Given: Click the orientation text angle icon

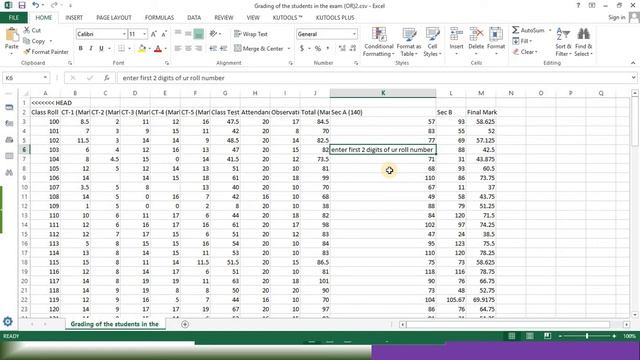Looking at the screenshot, I should point(213,34).
